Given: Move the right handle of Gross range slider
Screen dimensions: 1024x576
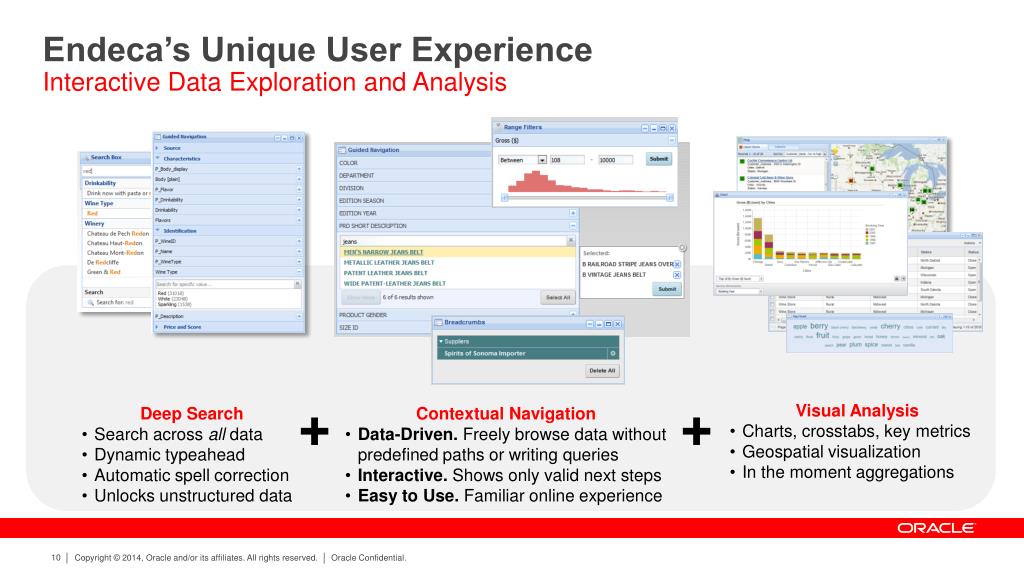Looking at the screenshot, I should tap(669, 197).
